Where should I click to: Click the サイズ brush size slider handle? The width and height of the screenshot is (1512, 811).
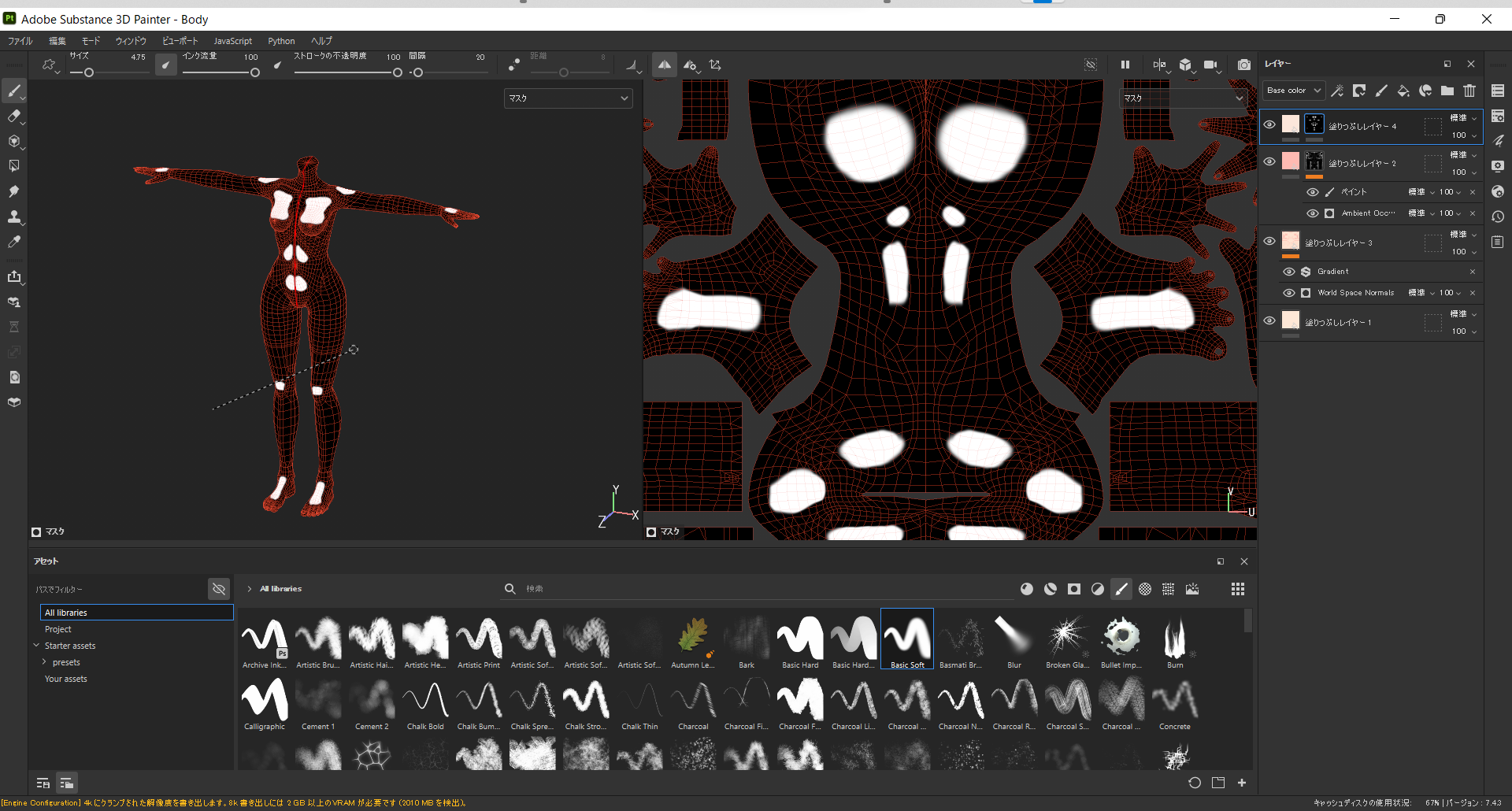(x=89, y=72)
